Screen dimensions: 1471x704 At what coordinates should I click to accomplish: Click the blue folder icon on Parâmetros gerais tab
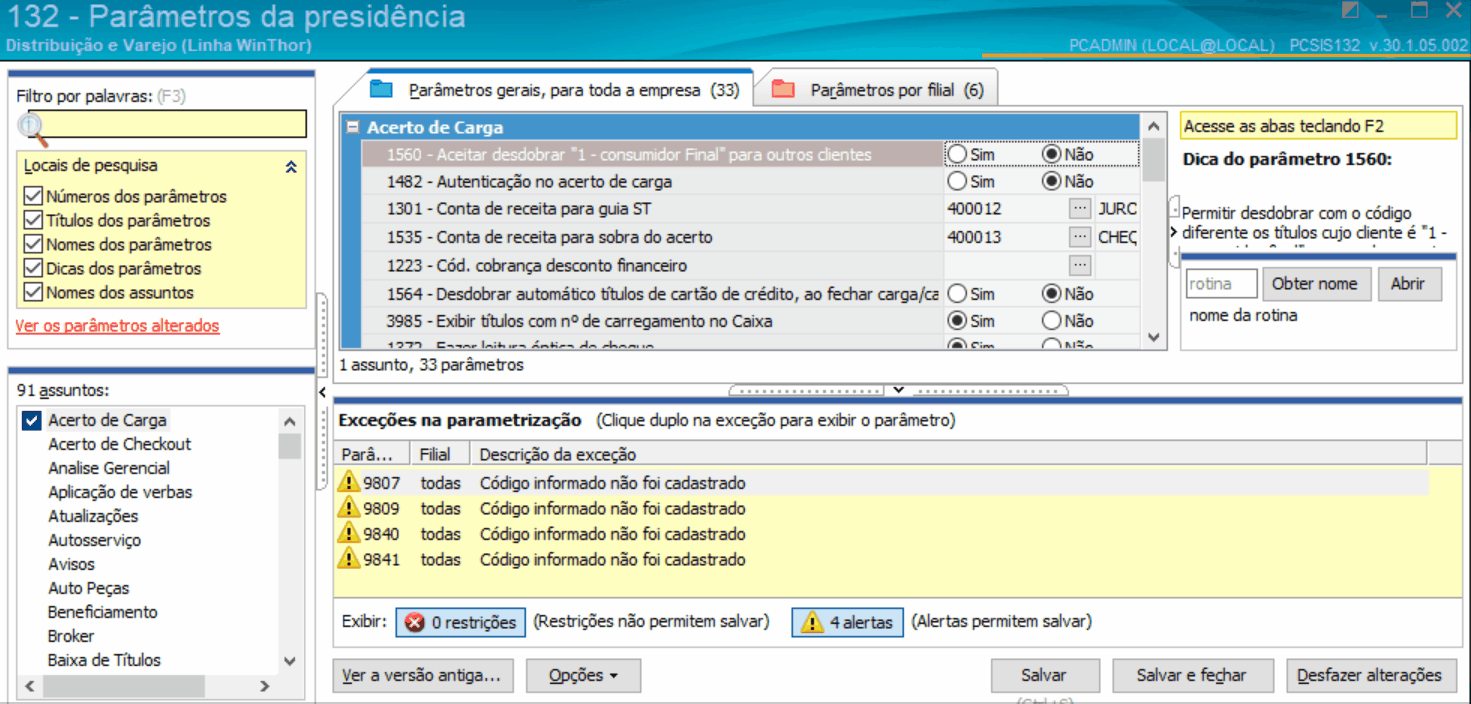381,89
